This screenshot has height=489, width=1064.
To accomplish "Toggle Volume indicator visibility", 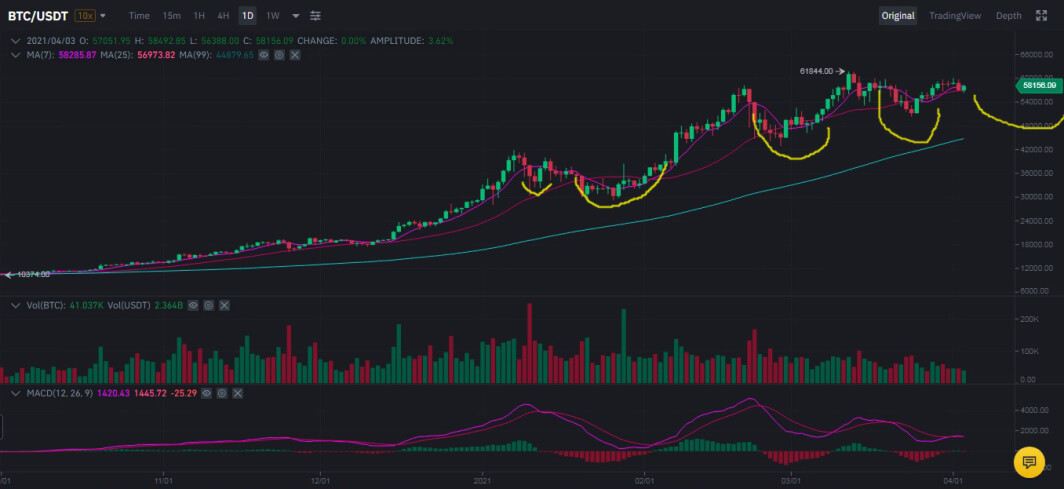I will 193,306.
